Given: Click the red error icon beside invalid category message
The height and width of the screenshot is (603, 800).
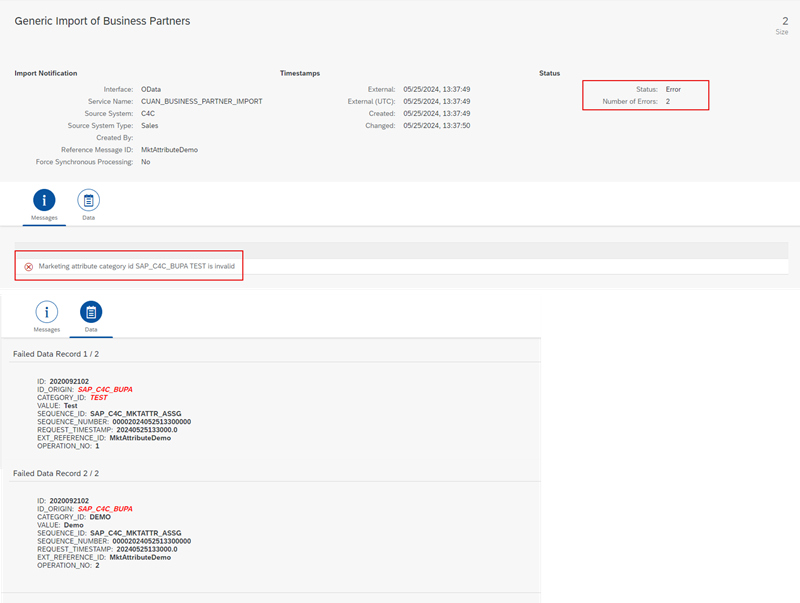Looking at the screenshot, I should click(29, 267).
